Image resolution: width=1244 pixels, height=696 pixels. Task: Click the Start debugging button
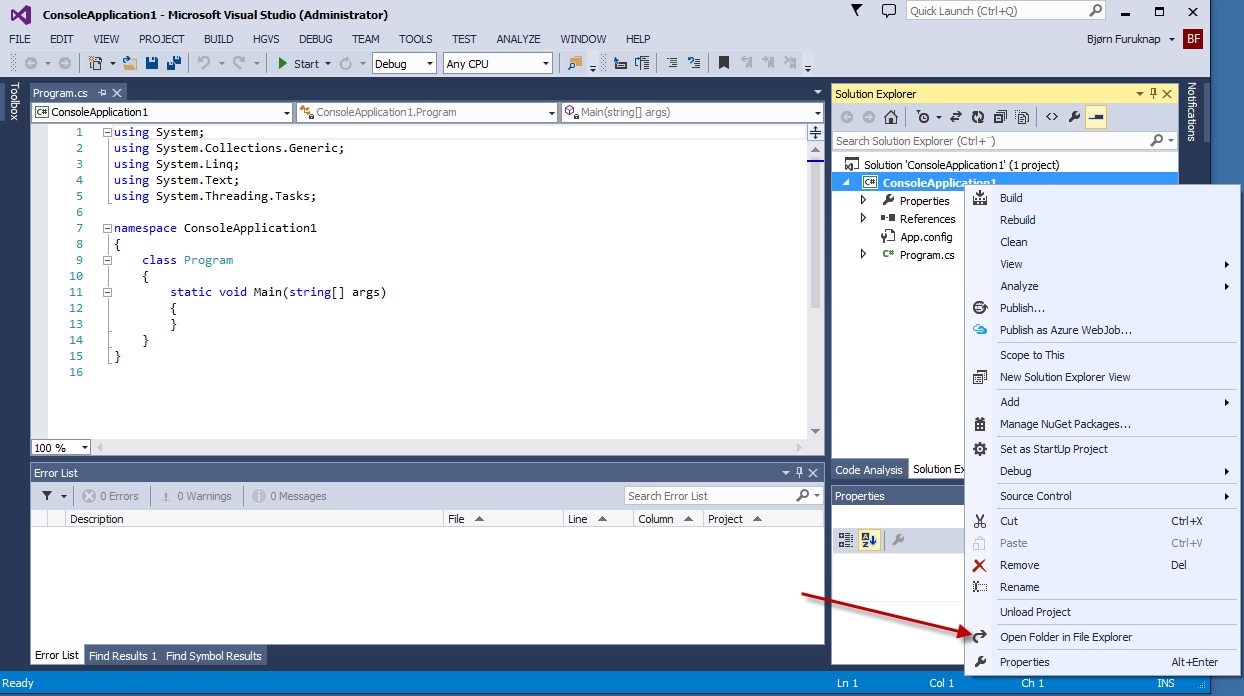coord(298,63)
